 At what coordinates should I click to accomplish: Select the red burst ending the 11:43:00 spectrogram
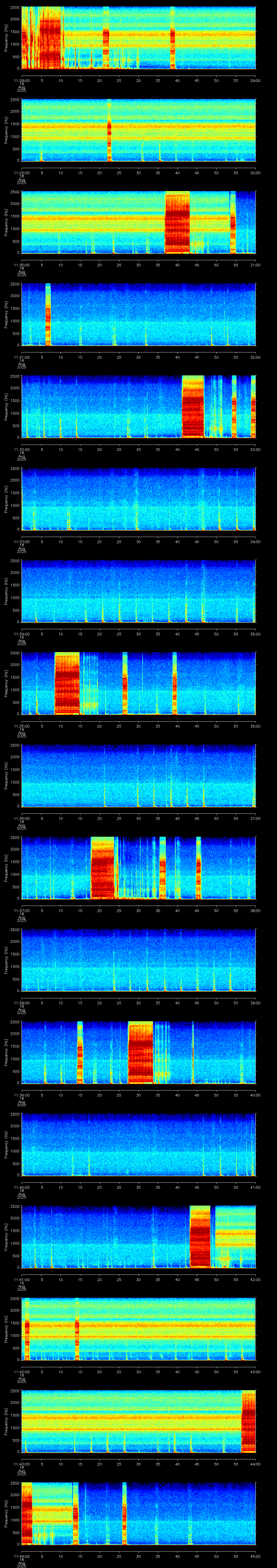tap(248, 1421)
